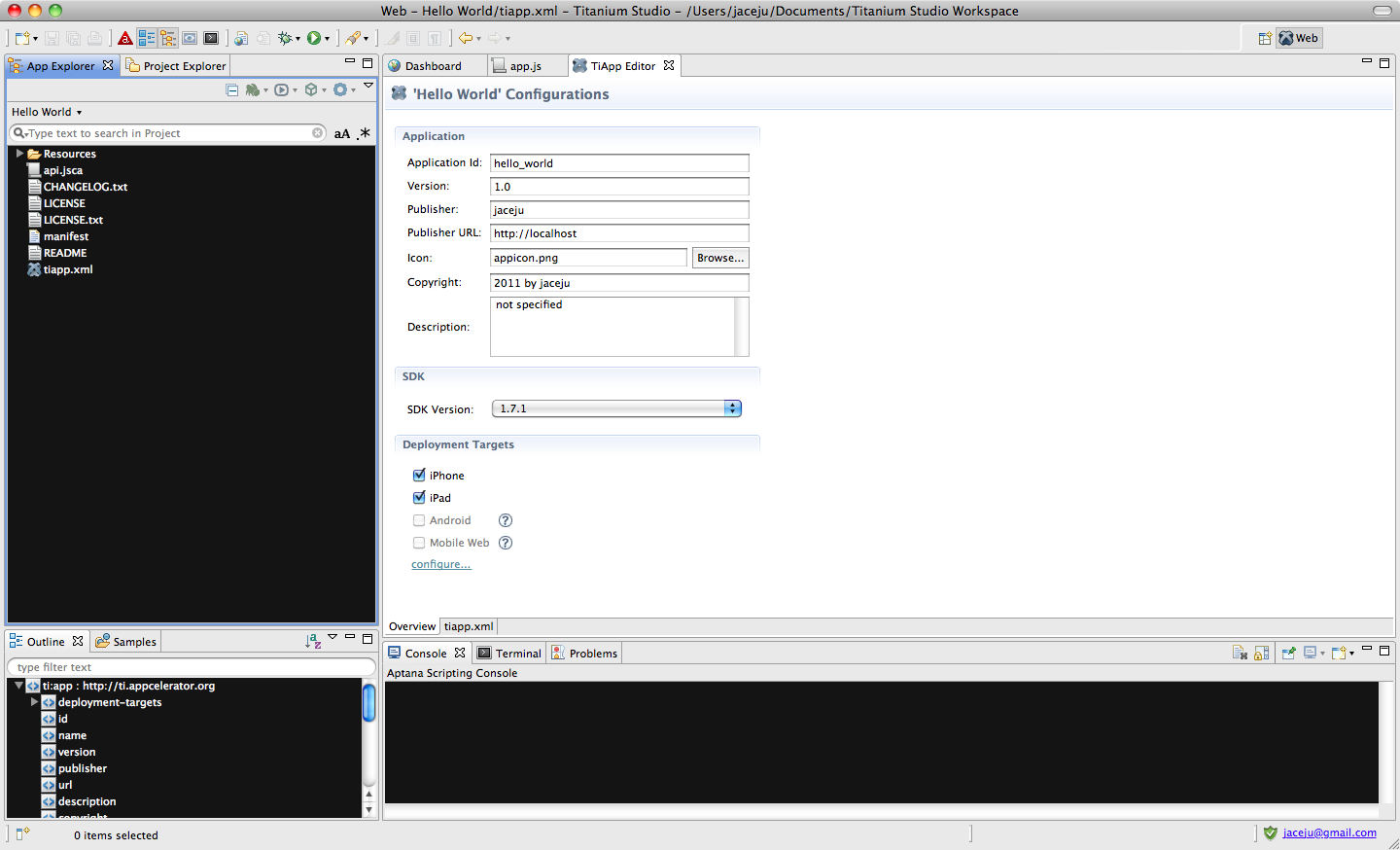Close the TiApp Editor tab

point(669,65)
